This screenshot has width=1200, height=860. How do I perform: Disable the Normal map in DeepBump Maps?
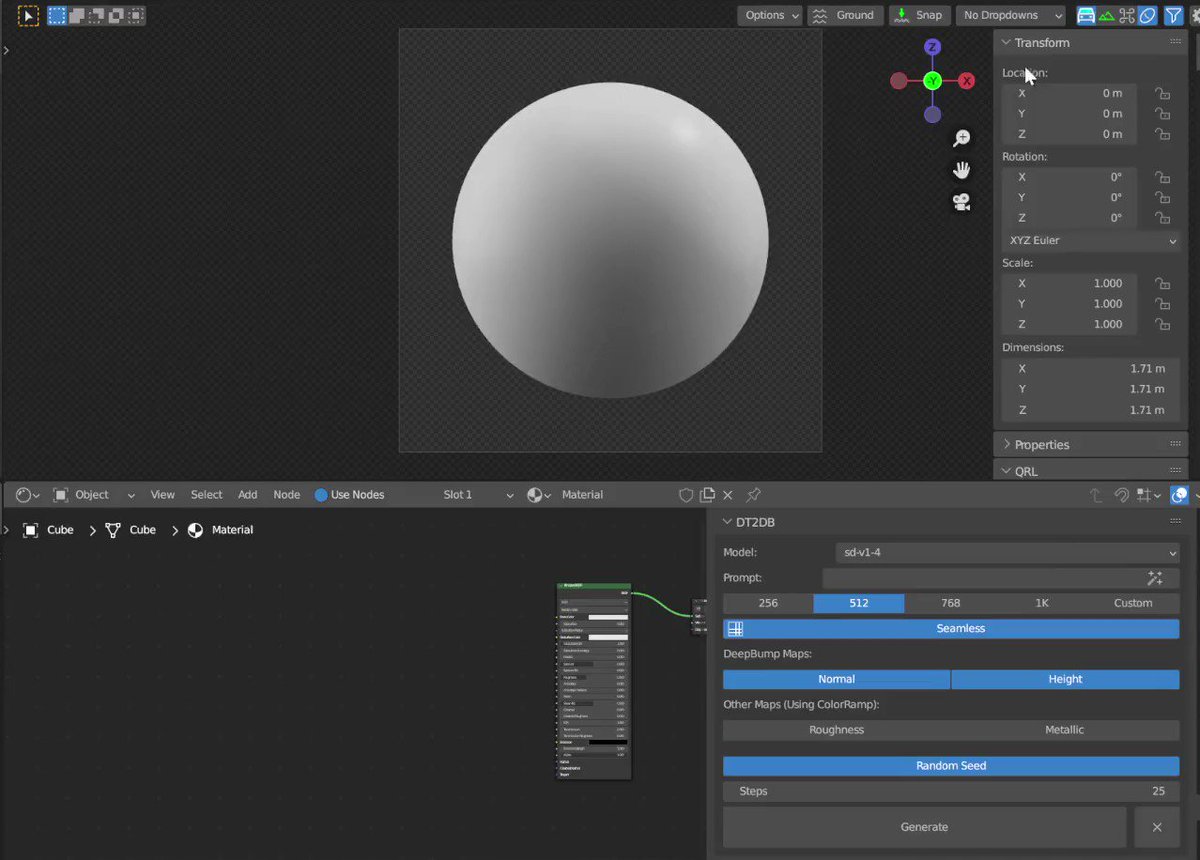[x=836, y=679]
